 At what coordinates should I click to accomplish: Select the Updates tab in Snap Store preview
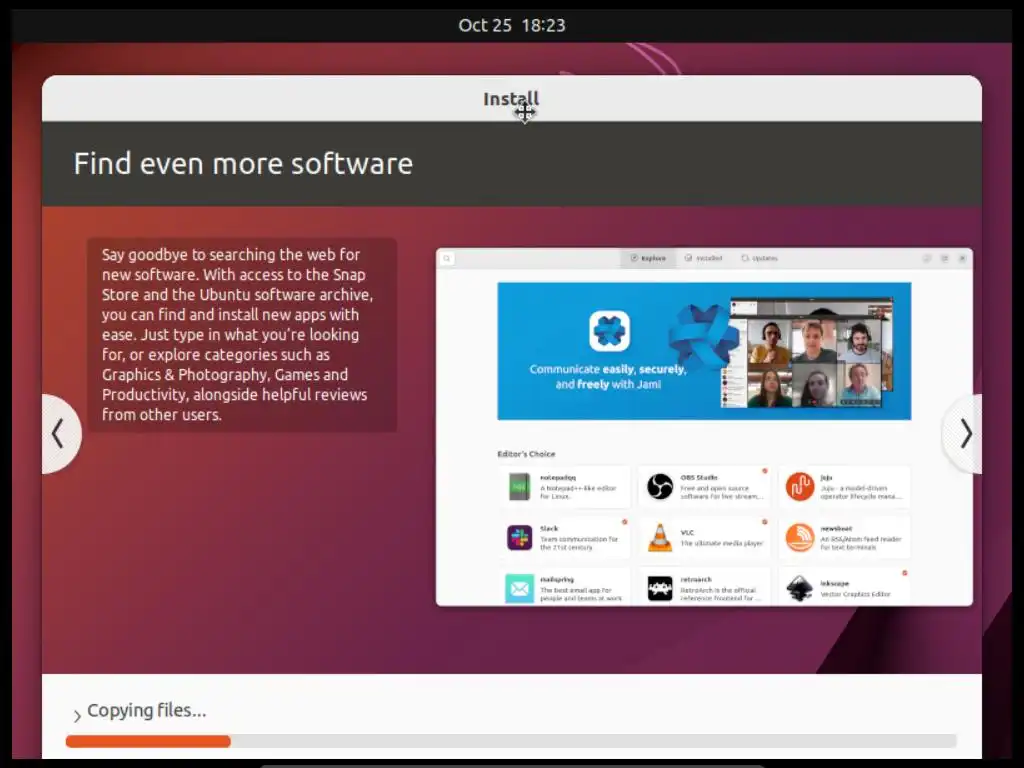point(760,259)
